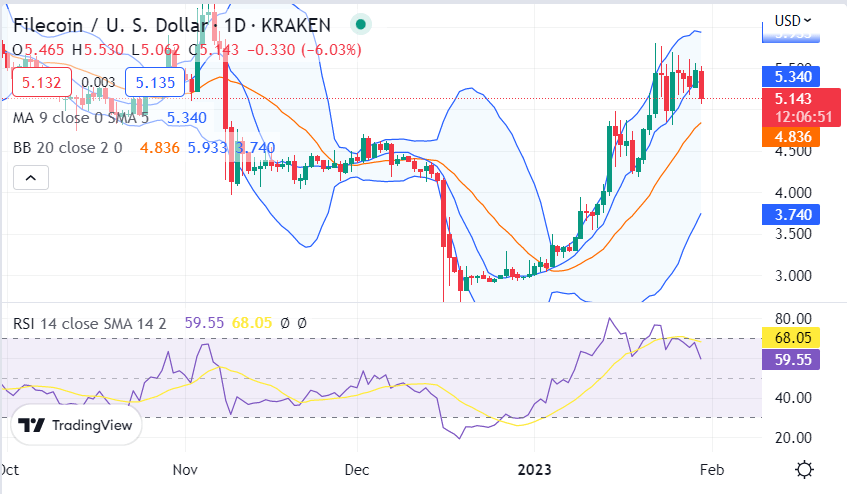Click the red 5.132 sell price button
The height and width of the screenshot is (494, 847).
(x=42, y=83)
